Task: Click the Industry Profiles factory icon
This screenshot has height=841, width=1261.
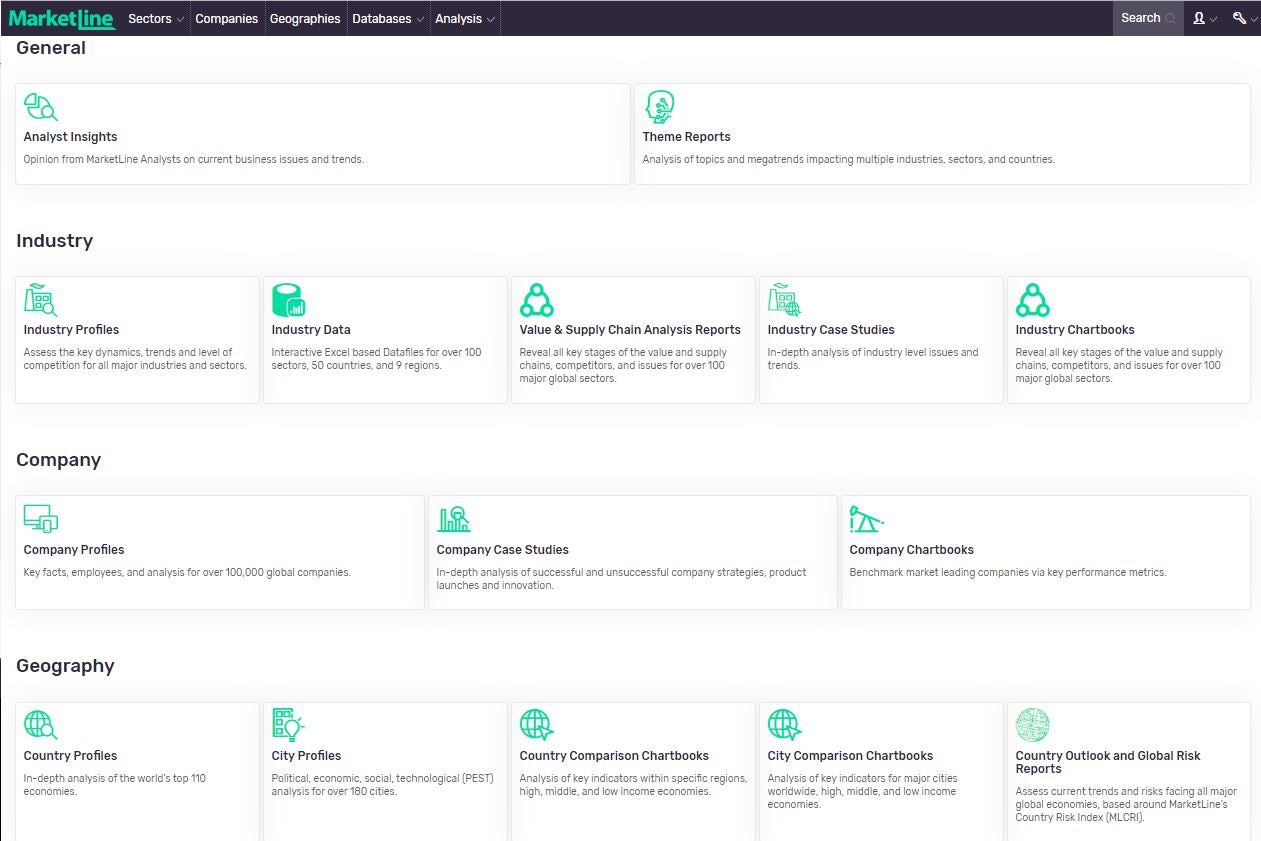Action: pyautogui.click(x=41, y=300)
